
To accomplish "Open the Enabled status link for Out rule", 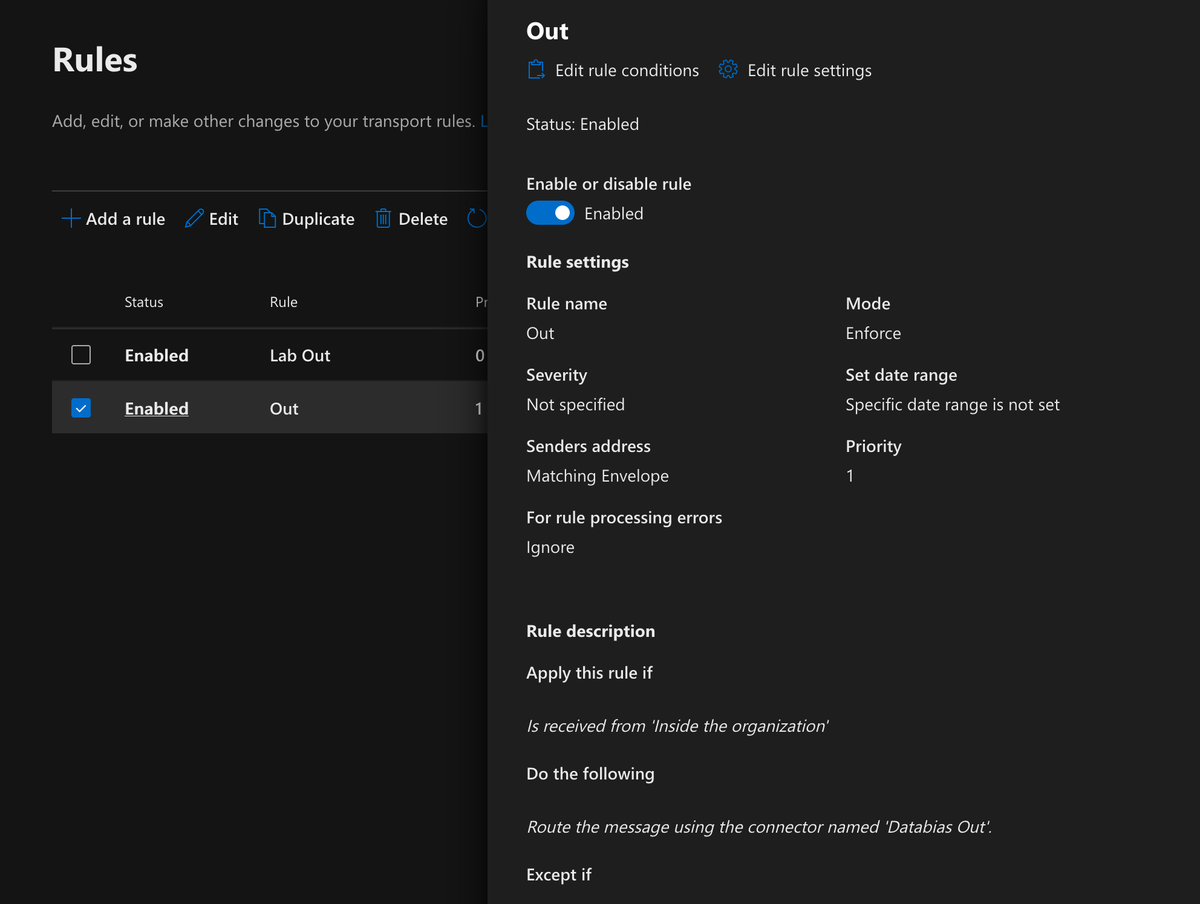I will [156, 408].
